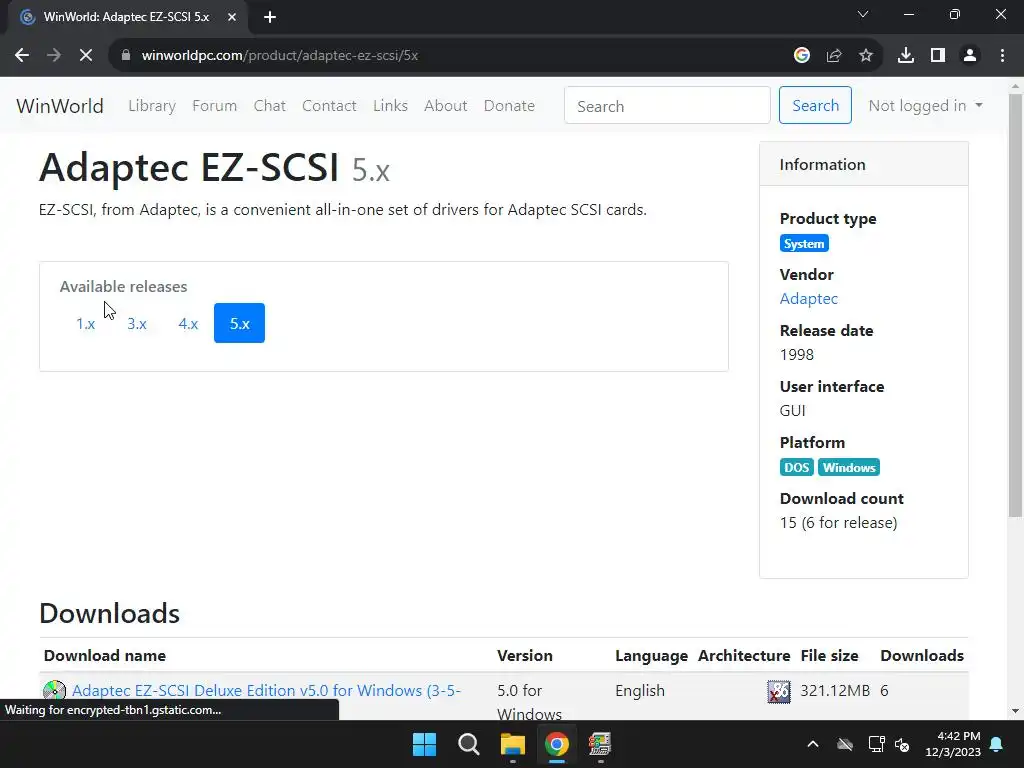1024x768 pixels.
Task: Open the Contact menu item
Action: pyautogui.click(x=329, y=106)
